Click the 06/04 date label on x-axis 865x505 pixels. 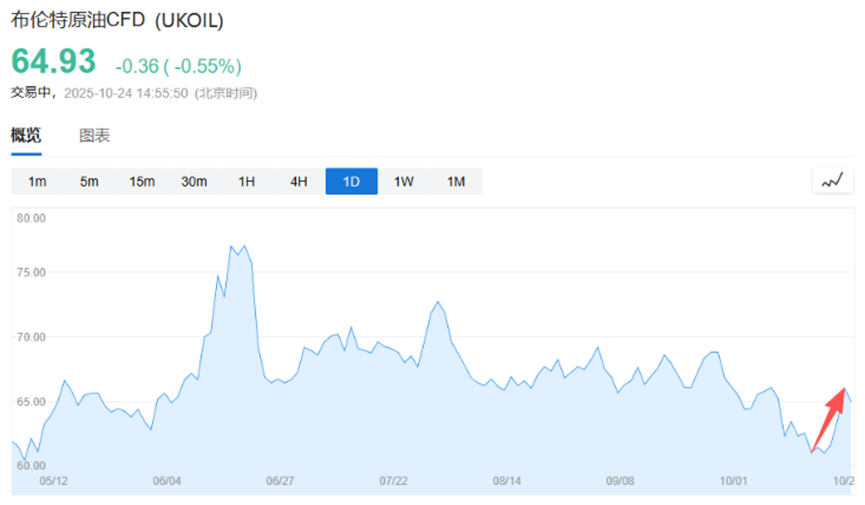(167, 481)
